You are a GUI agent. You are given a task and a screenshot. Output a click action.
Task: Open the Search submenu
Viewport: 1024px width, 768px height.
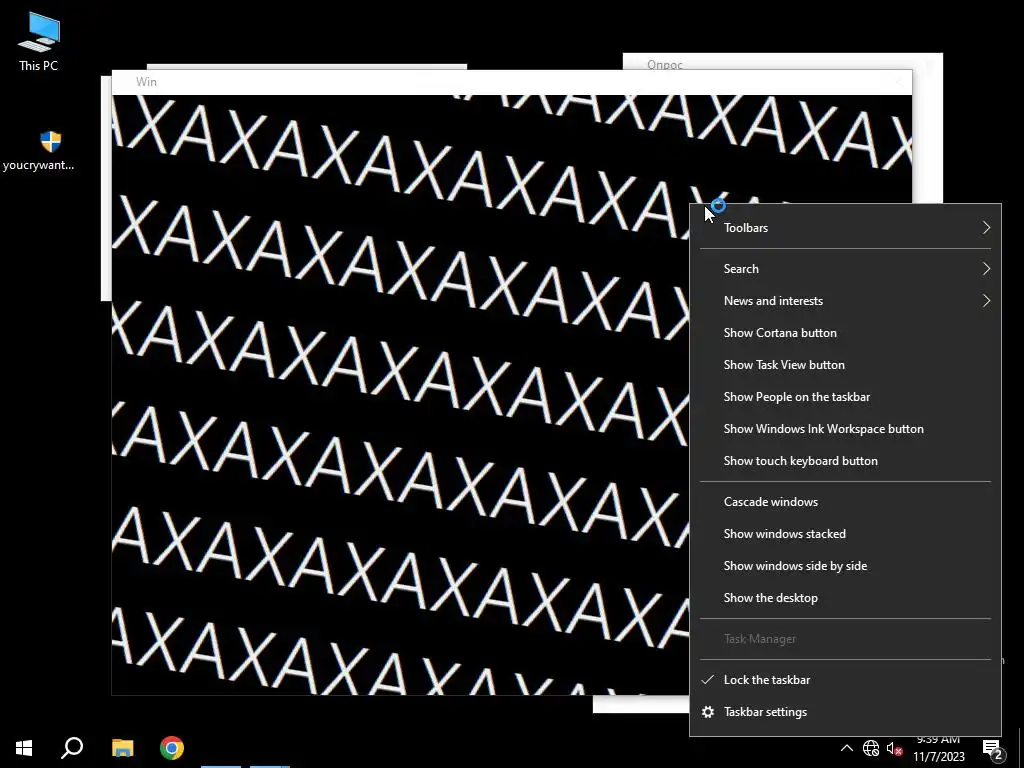[x=845, y=269]
